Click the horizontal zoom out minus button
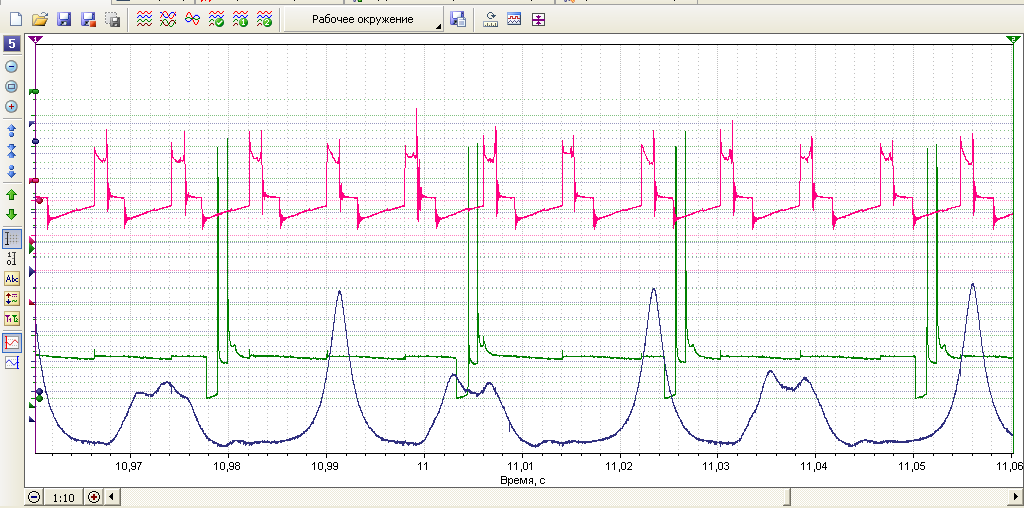Image resolution: width=1024 pixels, height=508 pixels. point(35,498)
